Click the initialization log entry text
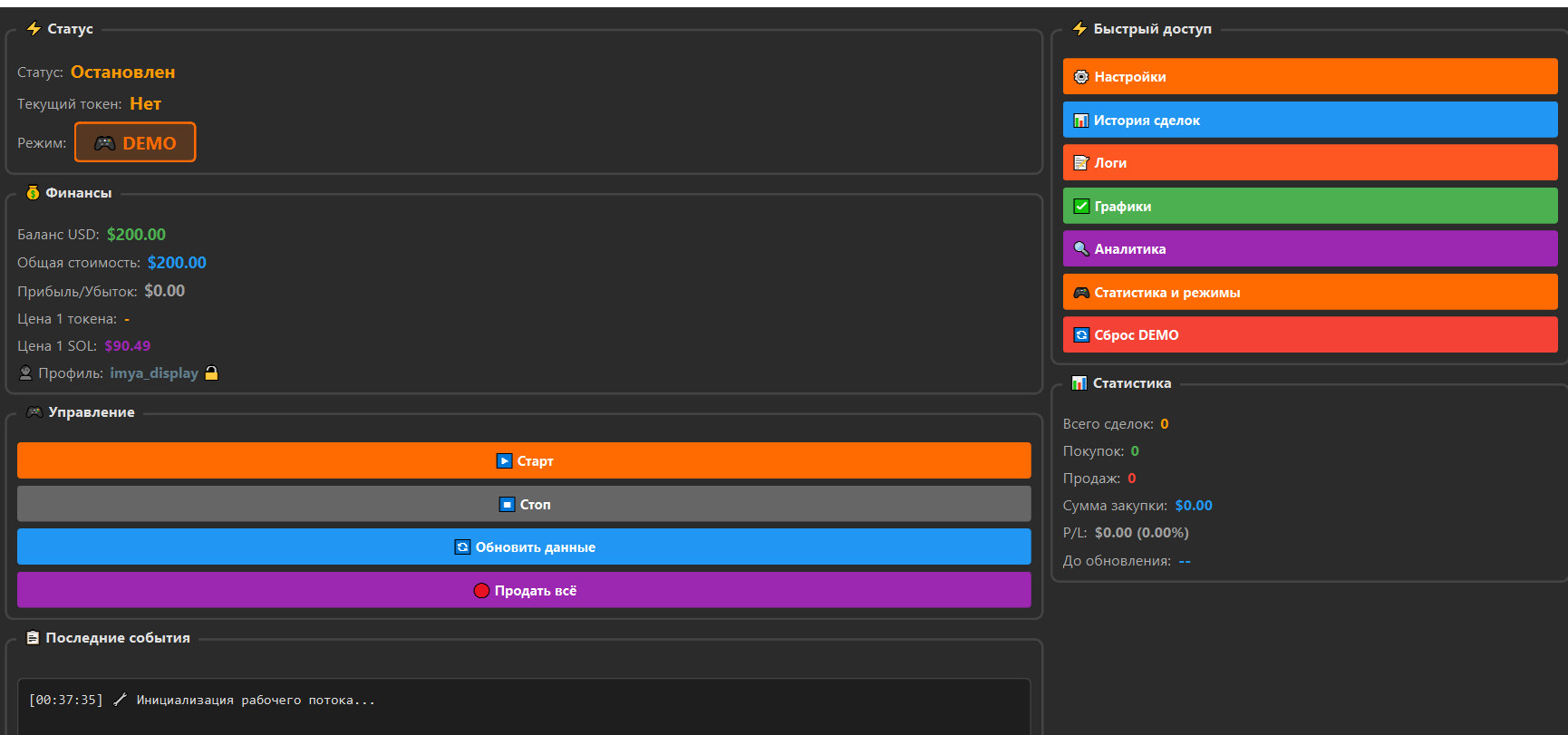Image resolution: width=1568 pixels, height=735 pixels. tap(255, 701)
